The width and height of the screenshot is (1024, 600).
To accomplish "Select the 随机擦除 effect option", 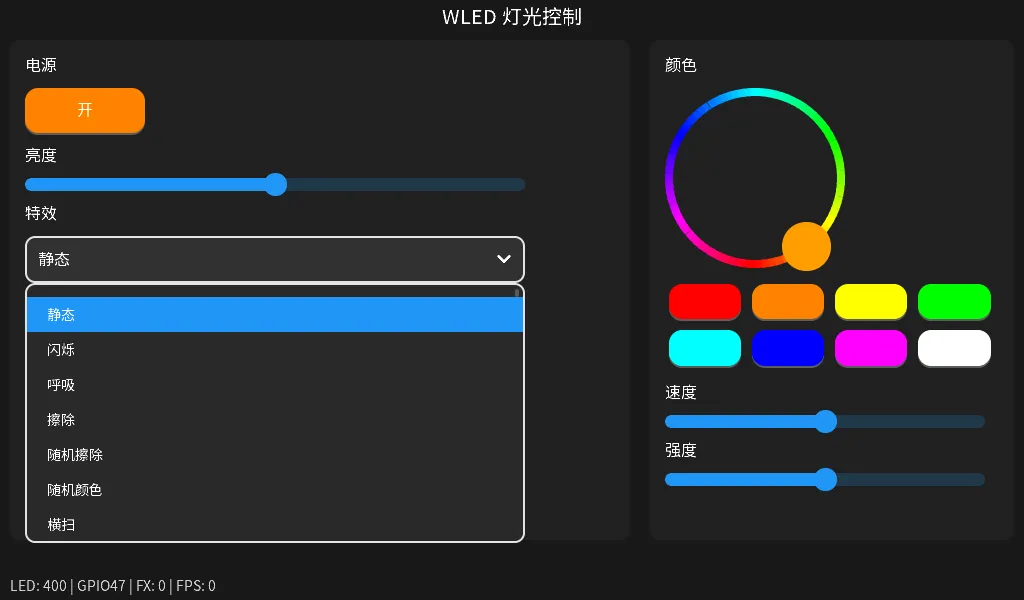I will point(275,455).
